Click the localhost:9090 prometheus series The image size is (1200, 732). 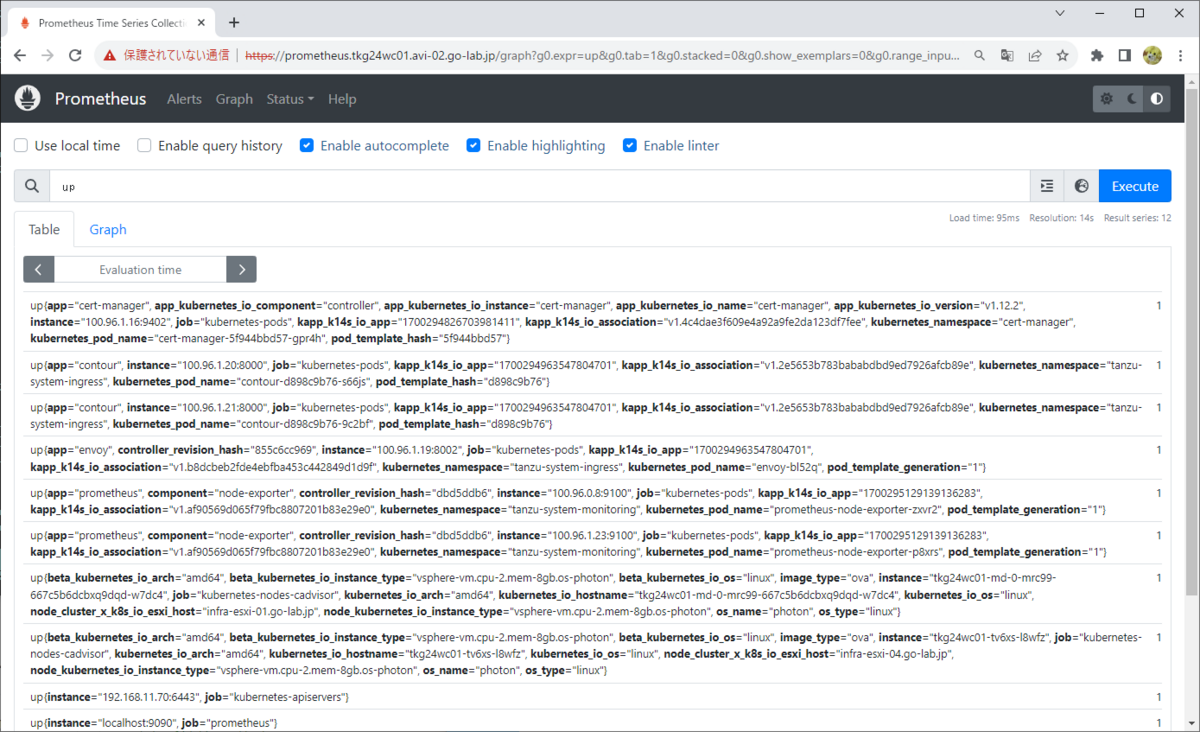pyautogui.click(x=595, y=722)
